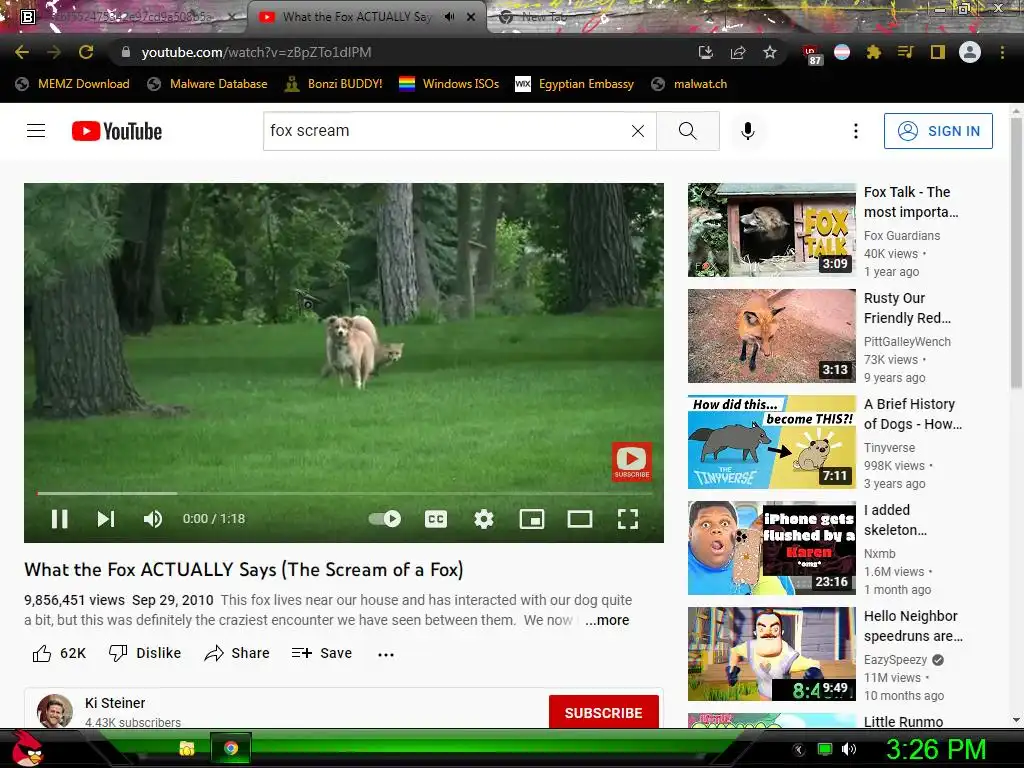This screenshot has height=768, width=1024.
Task: Skip to the next video
Action: coord(106,519)
